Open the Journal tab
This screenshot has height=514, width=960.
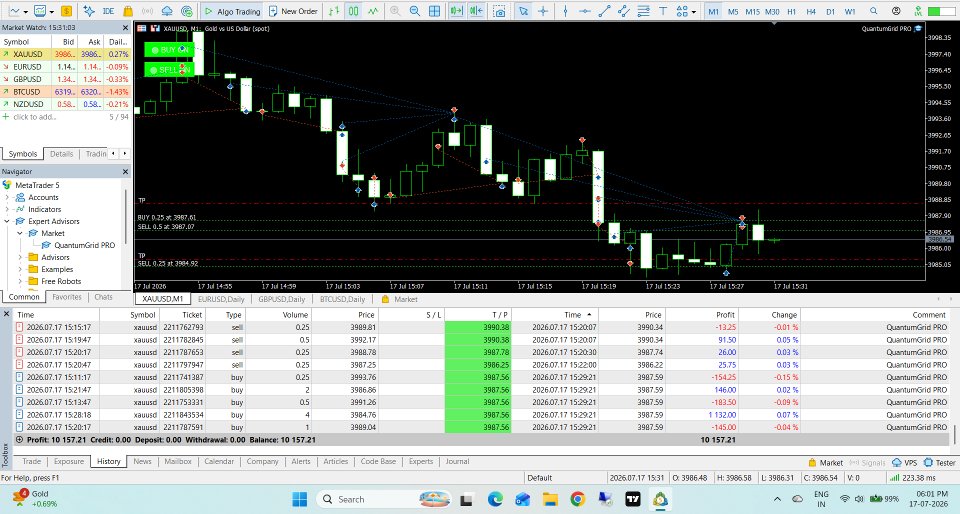click(x=457, y=461)
